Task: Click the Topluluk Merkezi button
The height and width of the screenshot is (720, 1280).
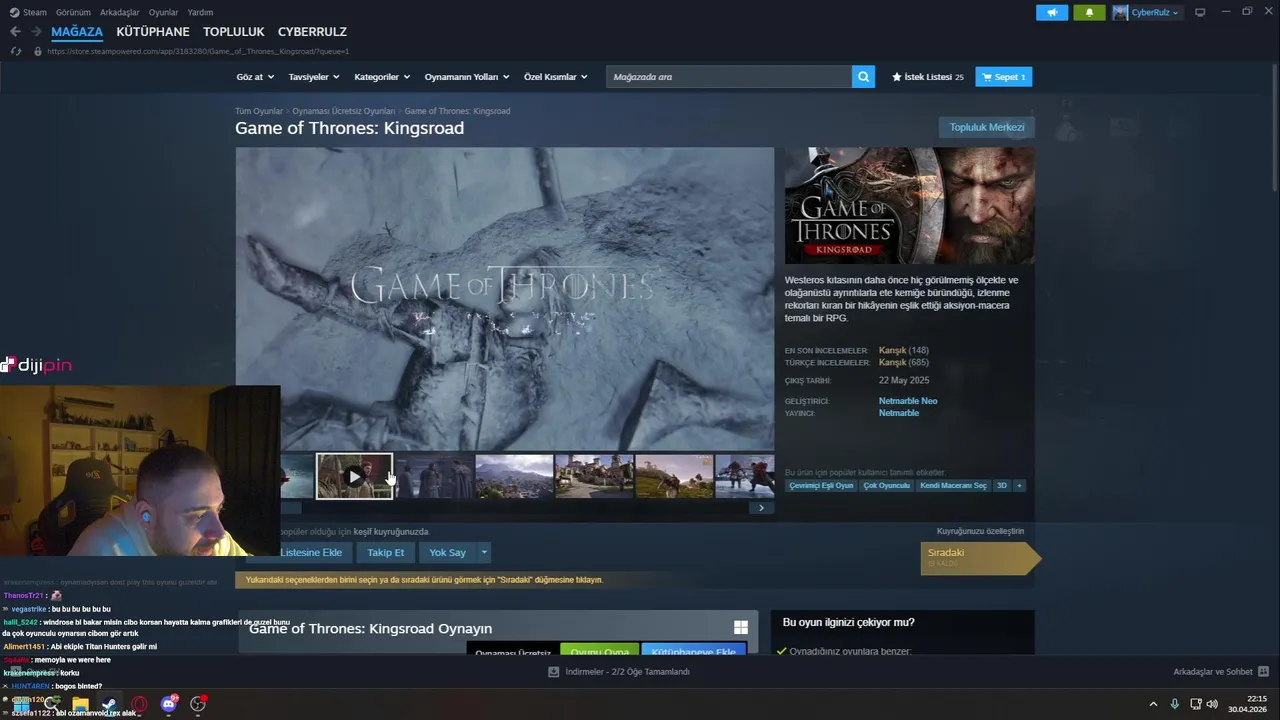Action: 987,127
